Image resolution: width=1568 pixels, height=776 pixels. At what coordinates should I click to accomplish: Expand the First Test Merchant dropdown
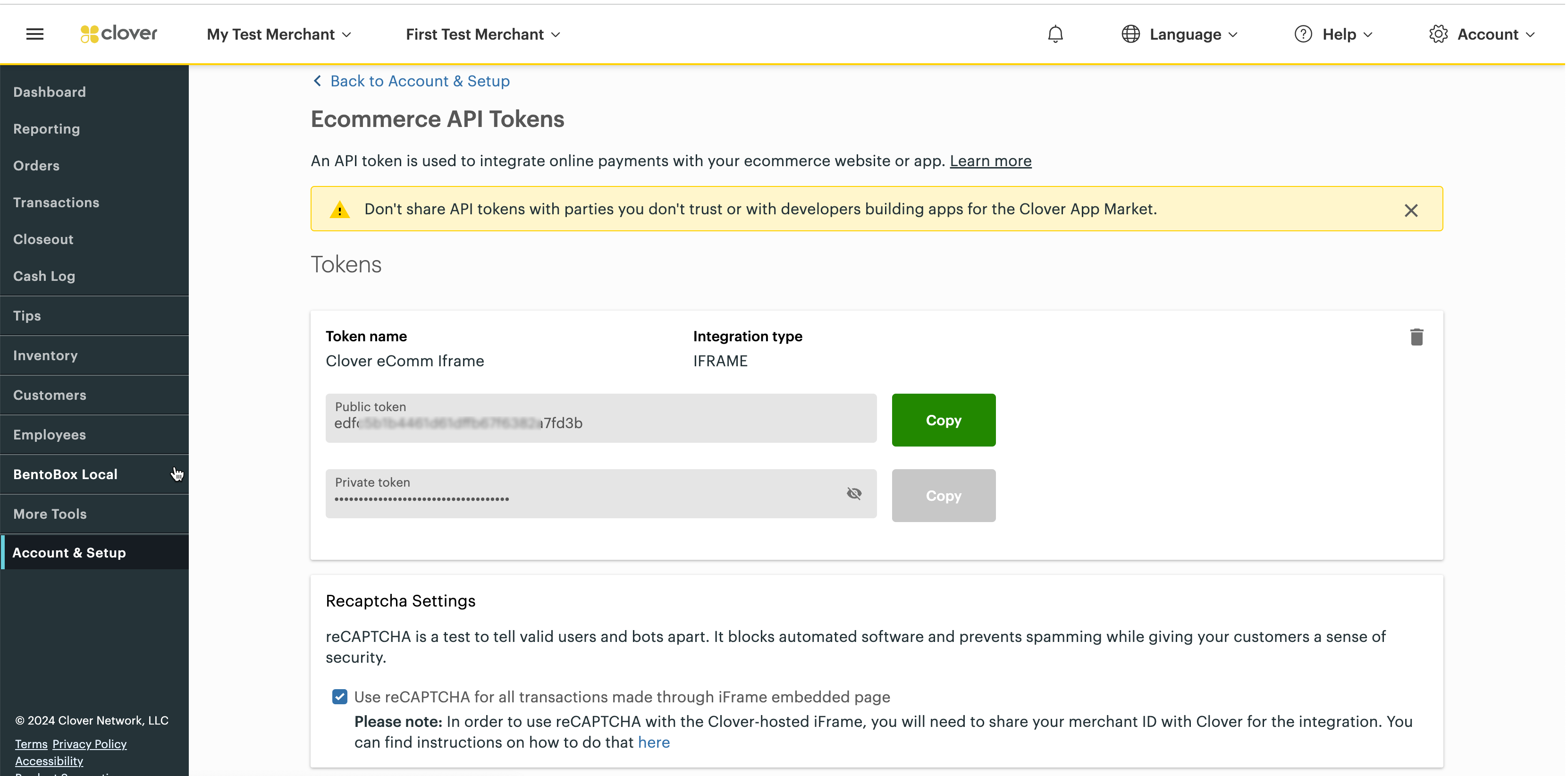tap(483, 34)
